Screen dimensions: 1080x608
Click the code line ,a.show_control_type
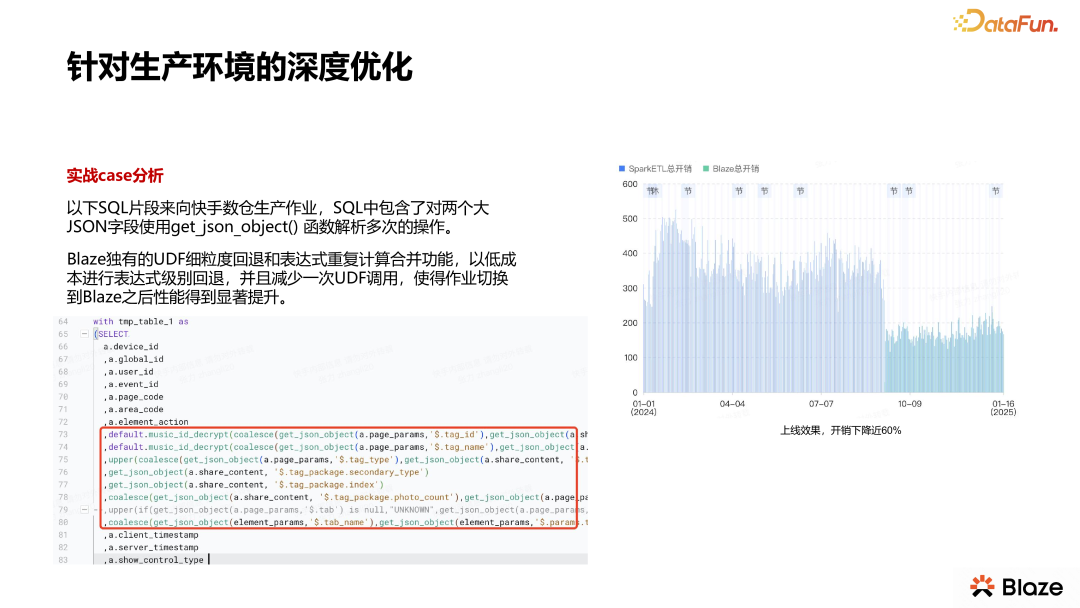coord(154,560)
